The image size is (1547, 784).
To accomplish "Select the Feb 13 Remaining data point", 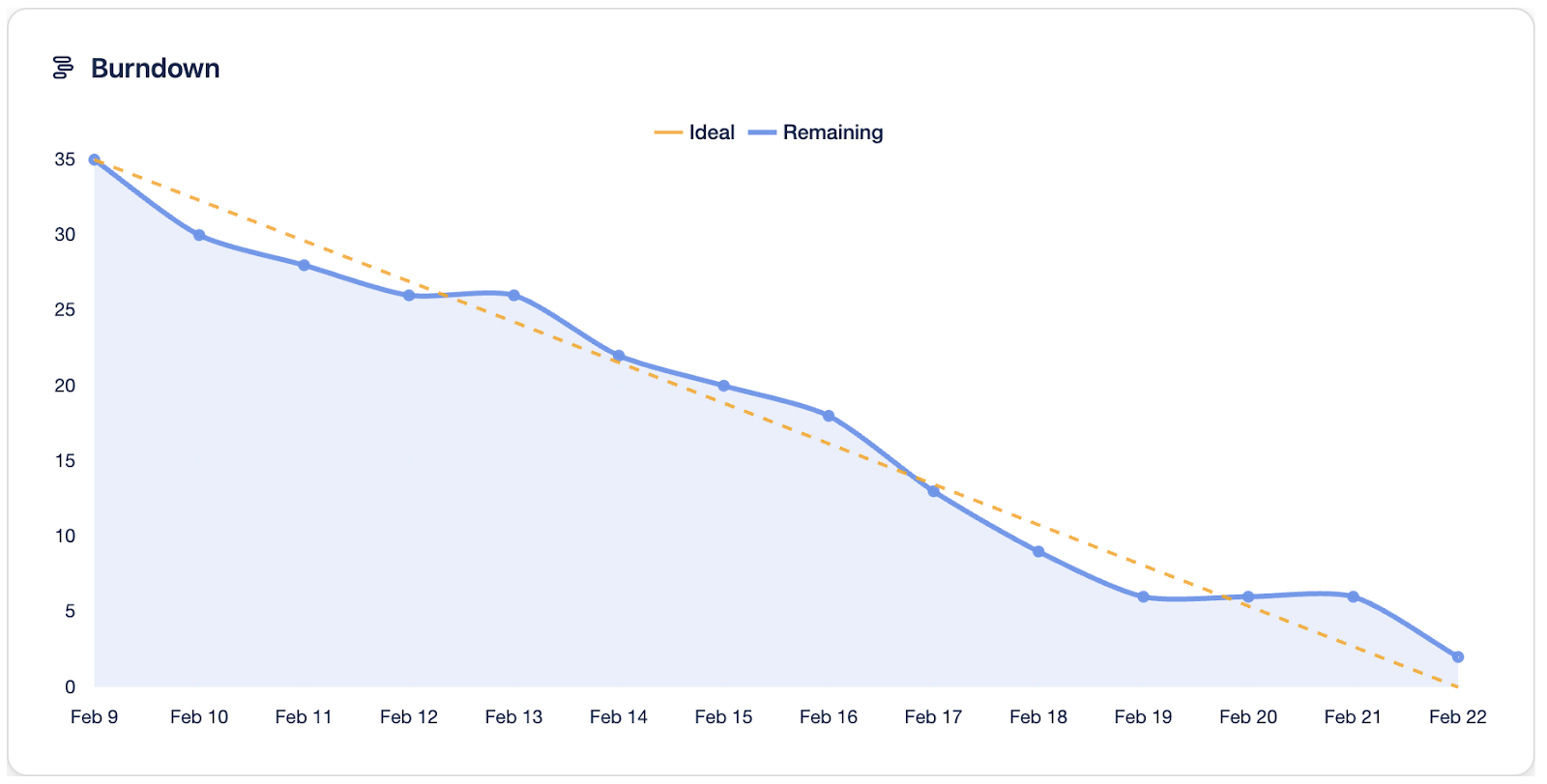I will point(513,295).
